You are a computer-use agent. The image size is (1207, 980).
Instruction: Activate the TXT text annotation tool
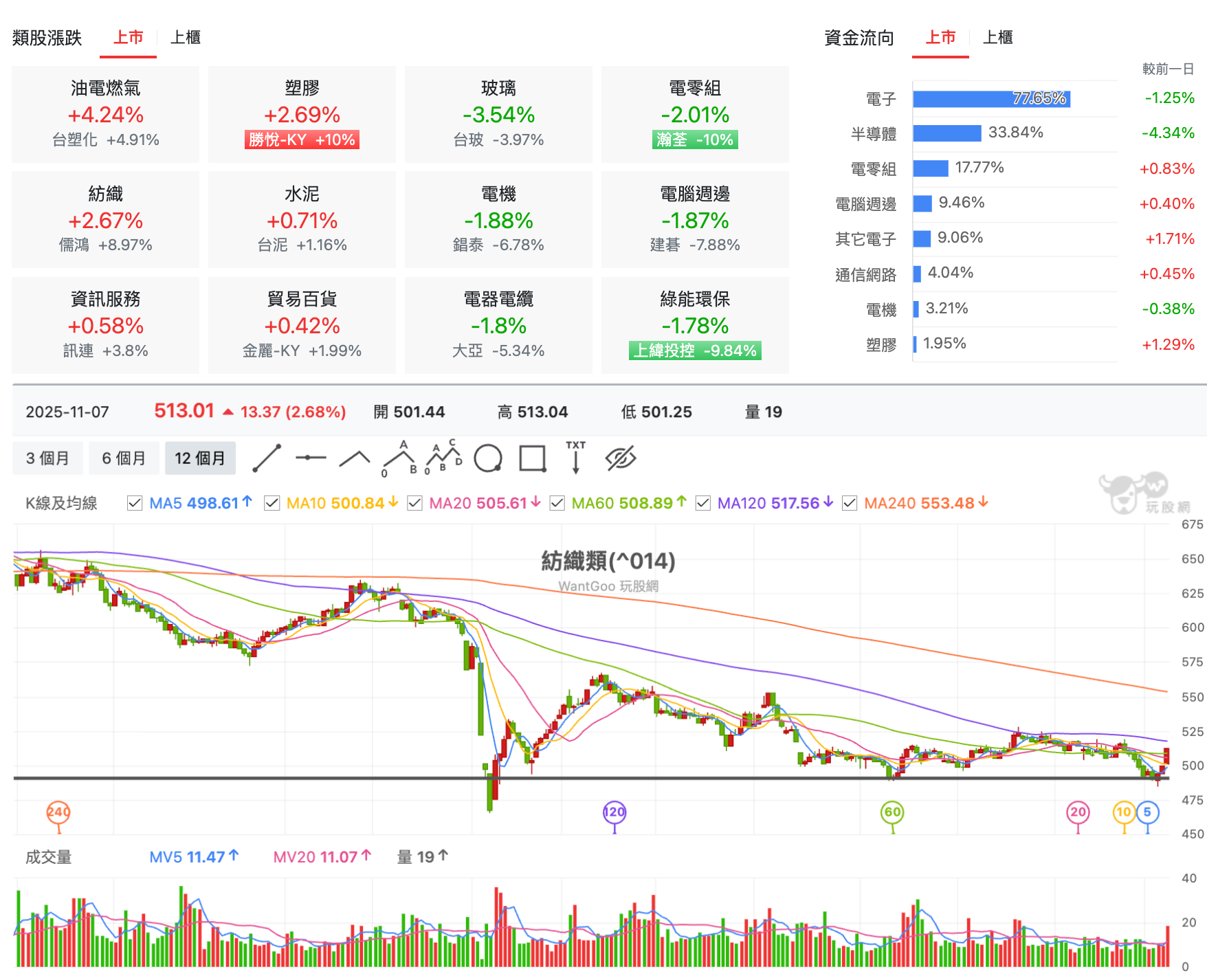(x=576, y=458)
